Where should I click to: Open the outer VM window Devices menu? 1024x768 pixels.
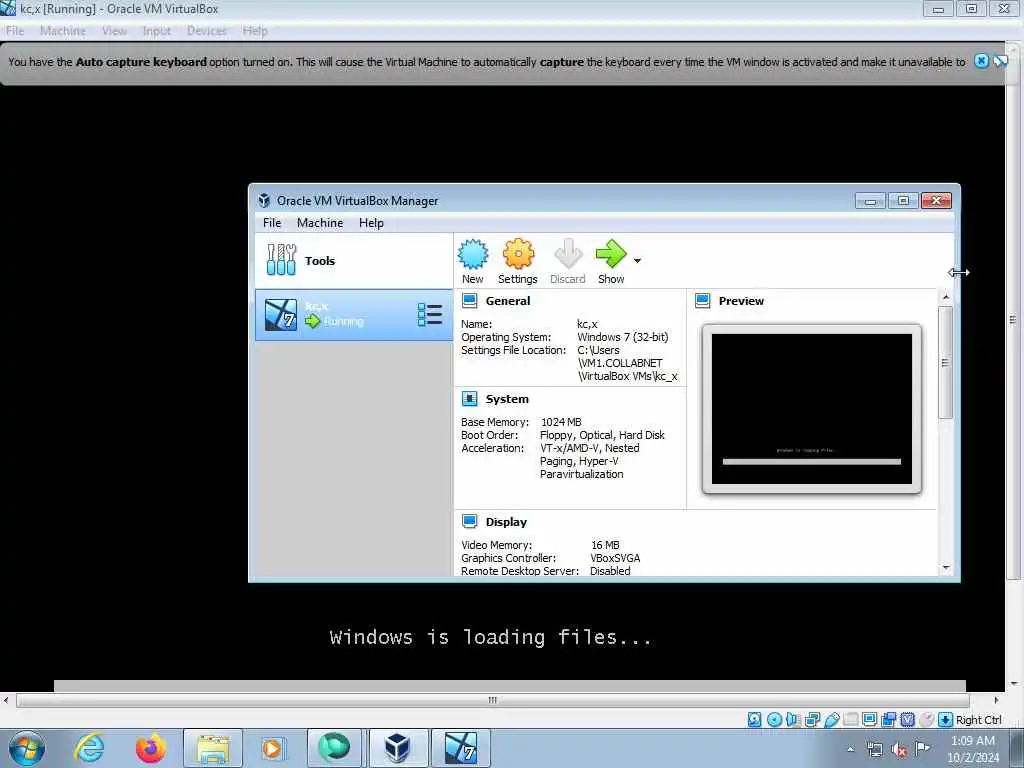(x=206, y=31)
